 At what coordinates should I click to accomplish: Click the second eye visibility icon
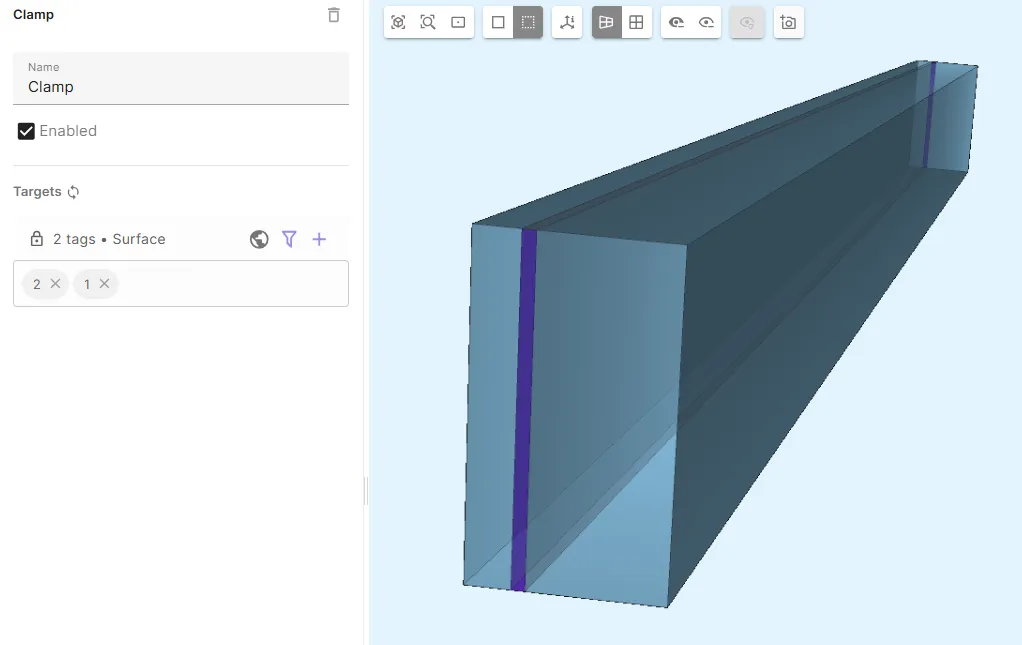tap(707, 22)
